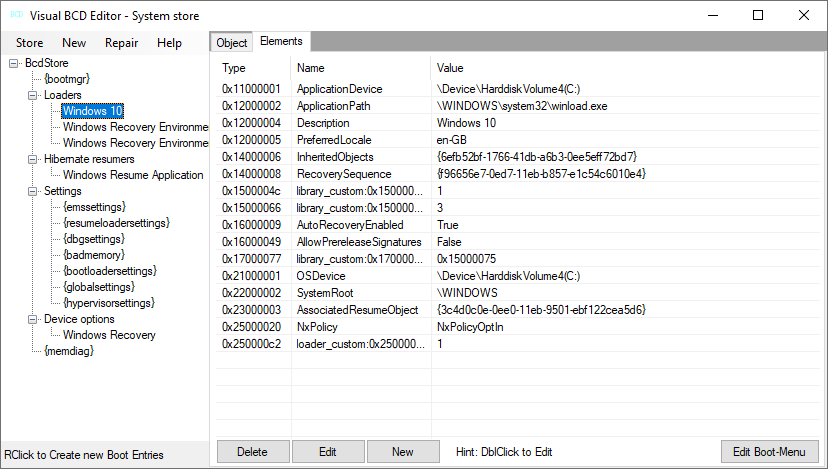The image size is (828, 469).
Task: Select the AutoRecoveryEnabled element row
Action: coord(519,225)
